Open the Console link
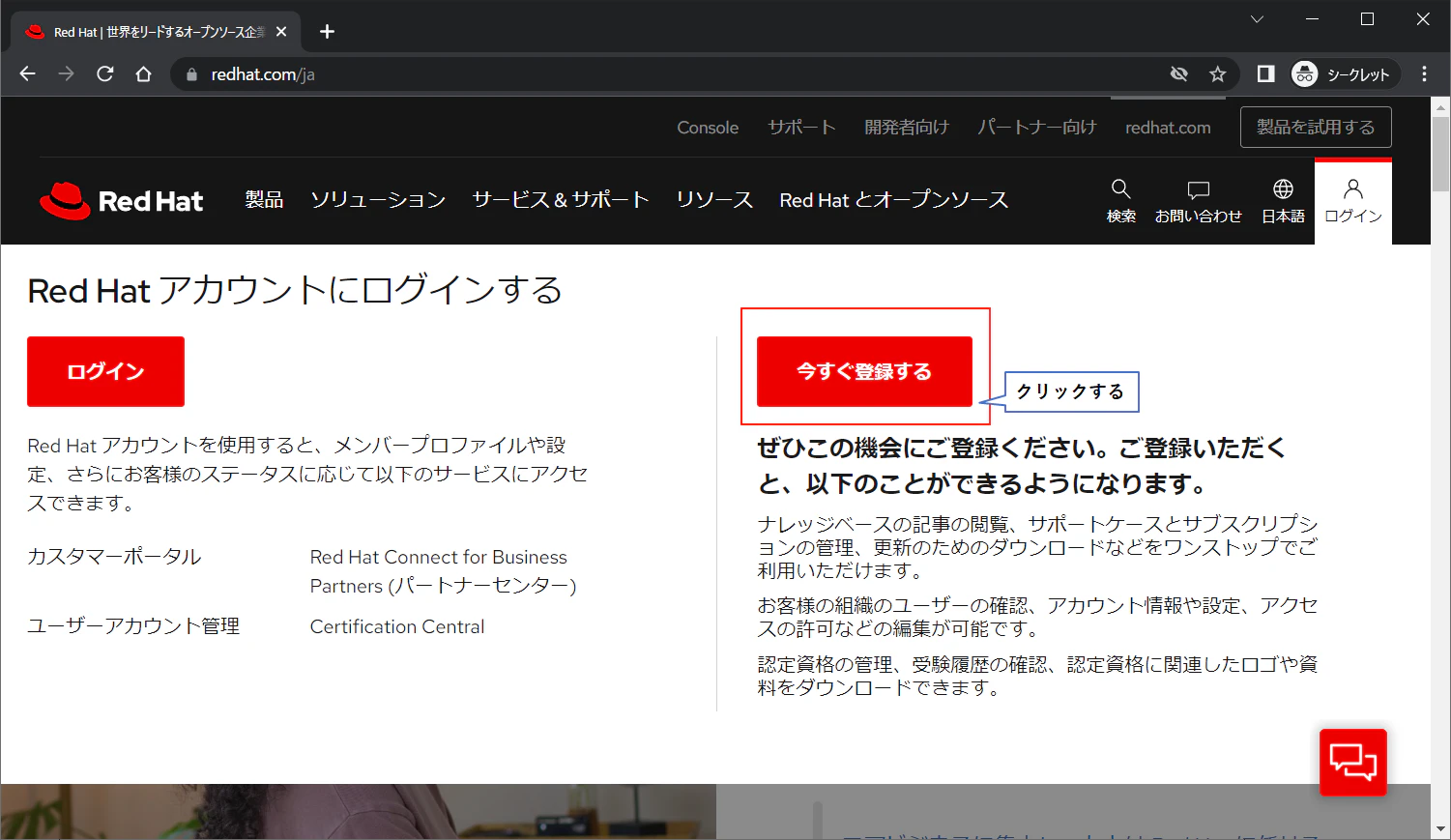This screenshot has width=1451, height=840. point(708,128)
